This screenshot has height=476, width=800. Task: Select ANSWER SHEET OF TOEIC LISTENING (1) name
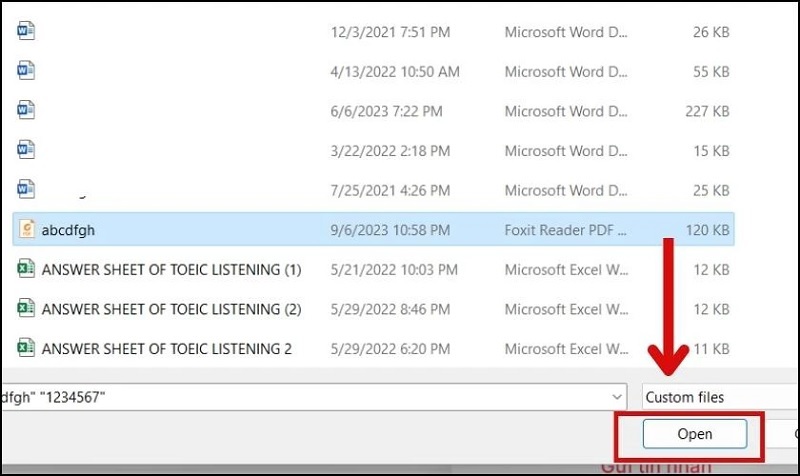click(x=171, y=269)
